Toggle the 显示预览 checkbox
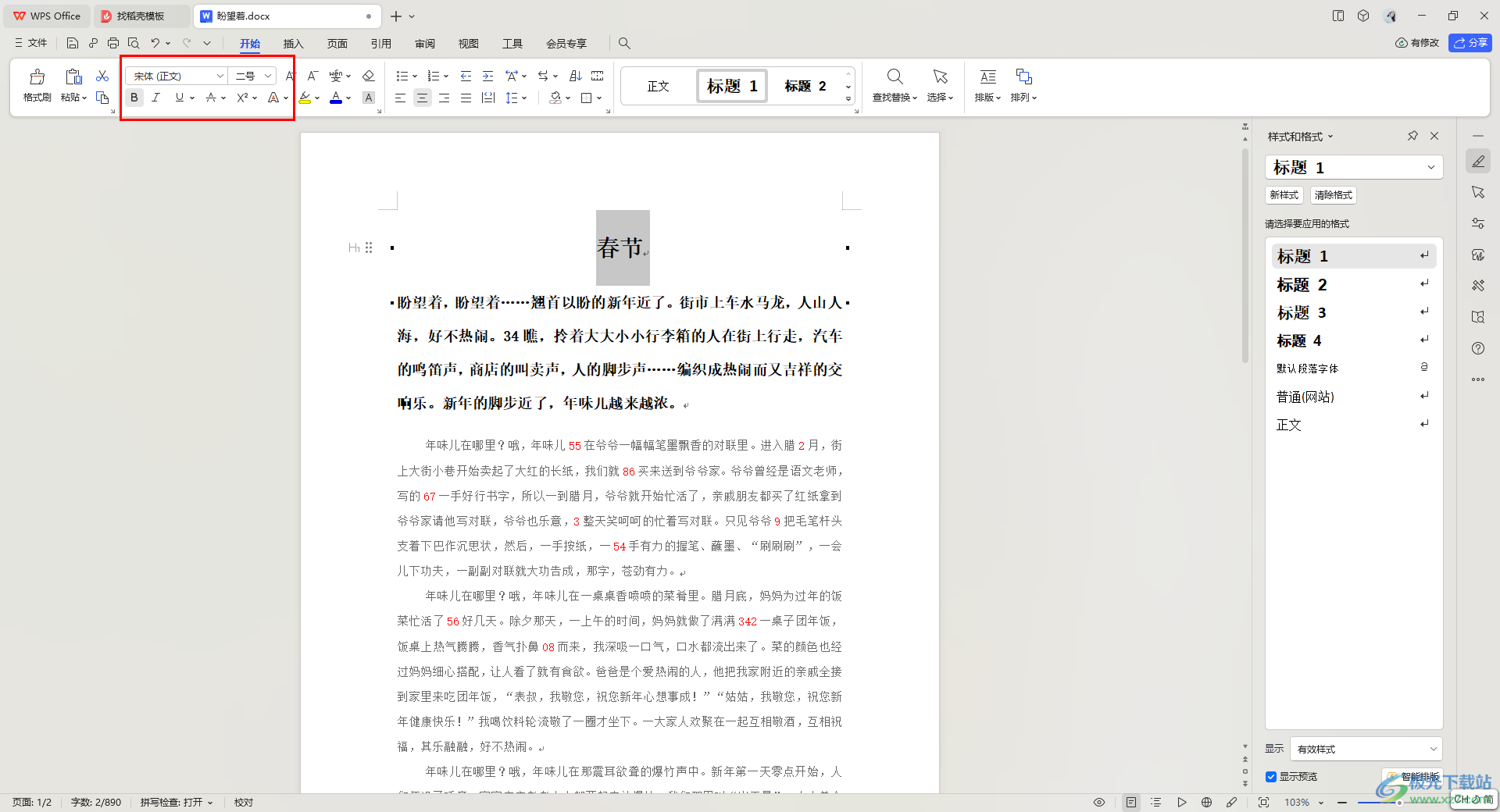Screen dimensions: 1500x812 1271,777
